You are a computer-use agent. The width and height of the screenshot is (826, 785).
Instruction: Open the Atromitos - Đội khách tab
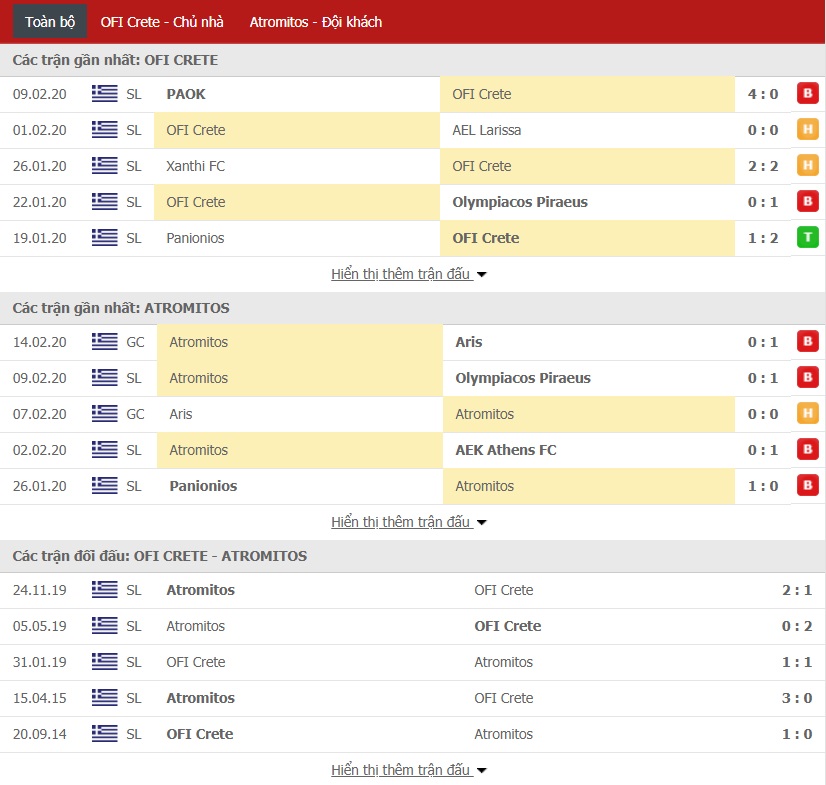316,22
